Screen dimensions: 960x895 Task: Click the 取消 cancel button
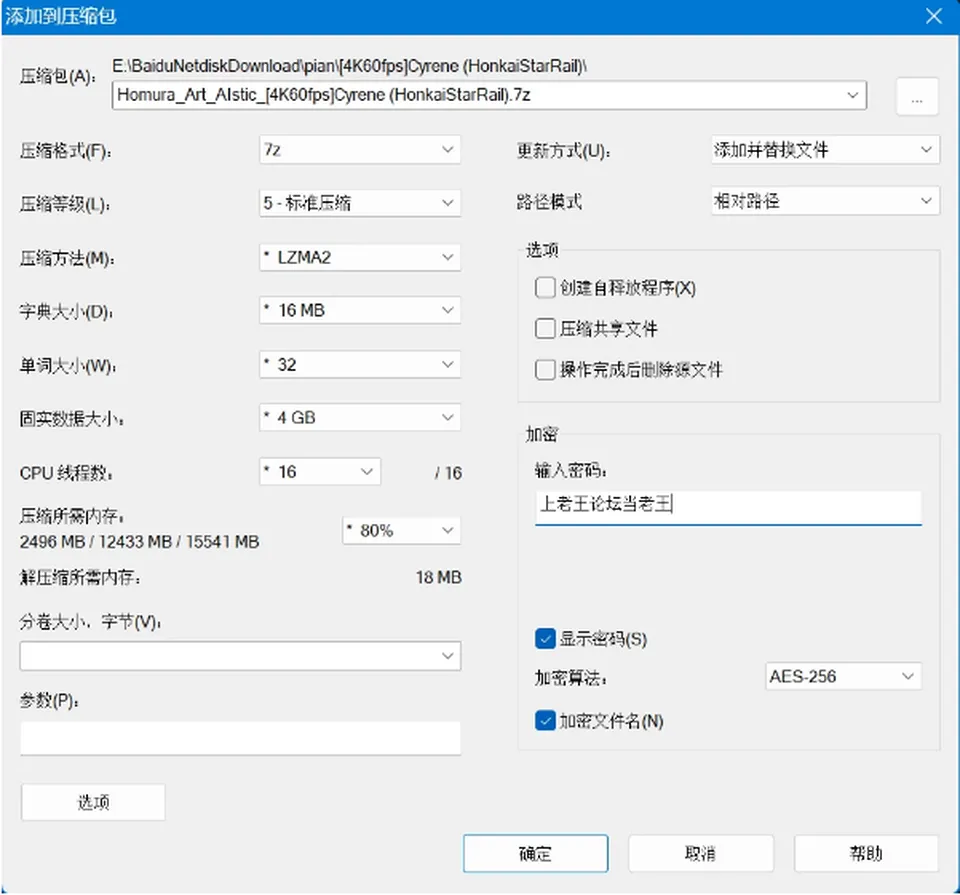tap(701, 853)
